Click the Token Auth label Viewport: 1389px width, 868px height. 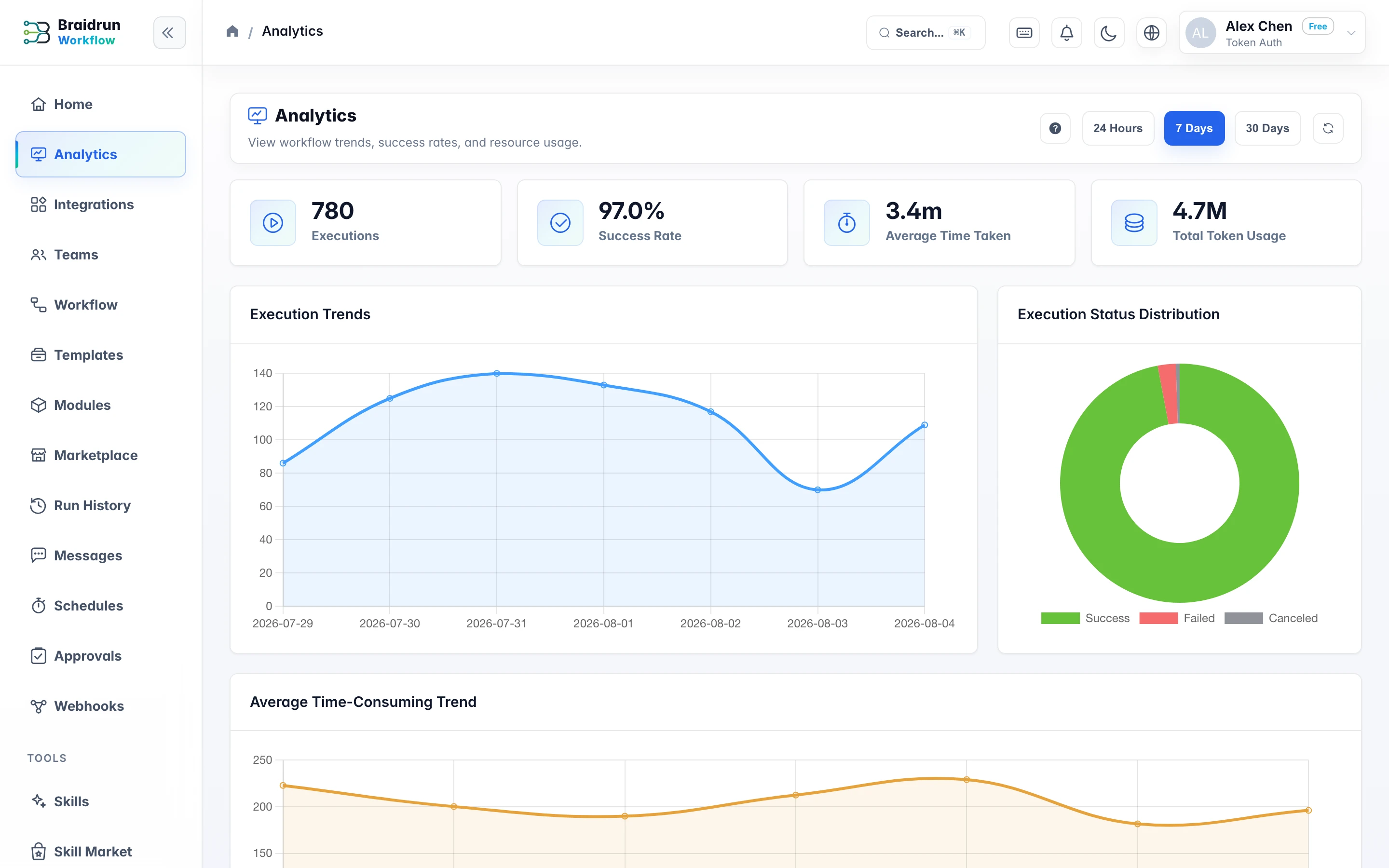1253,42
